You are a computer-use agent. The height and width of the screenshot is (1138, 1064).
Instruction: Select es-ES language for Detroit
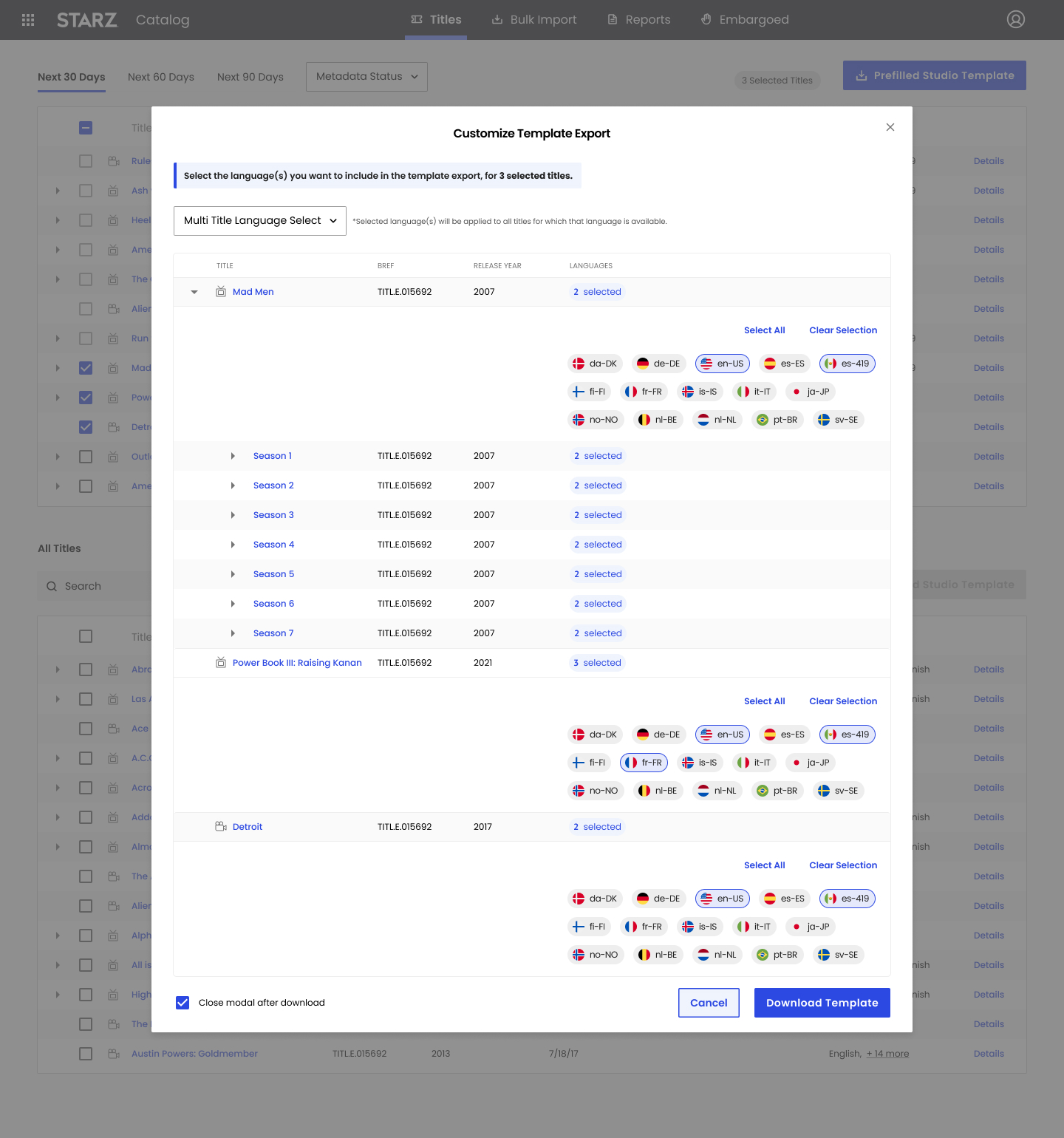click(785, 899)
